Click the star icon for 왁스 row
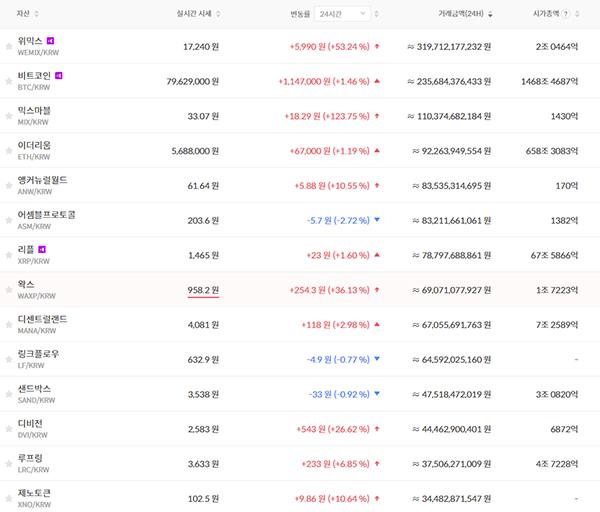Viewport: 600px width, 512px height. coord(9,290)
